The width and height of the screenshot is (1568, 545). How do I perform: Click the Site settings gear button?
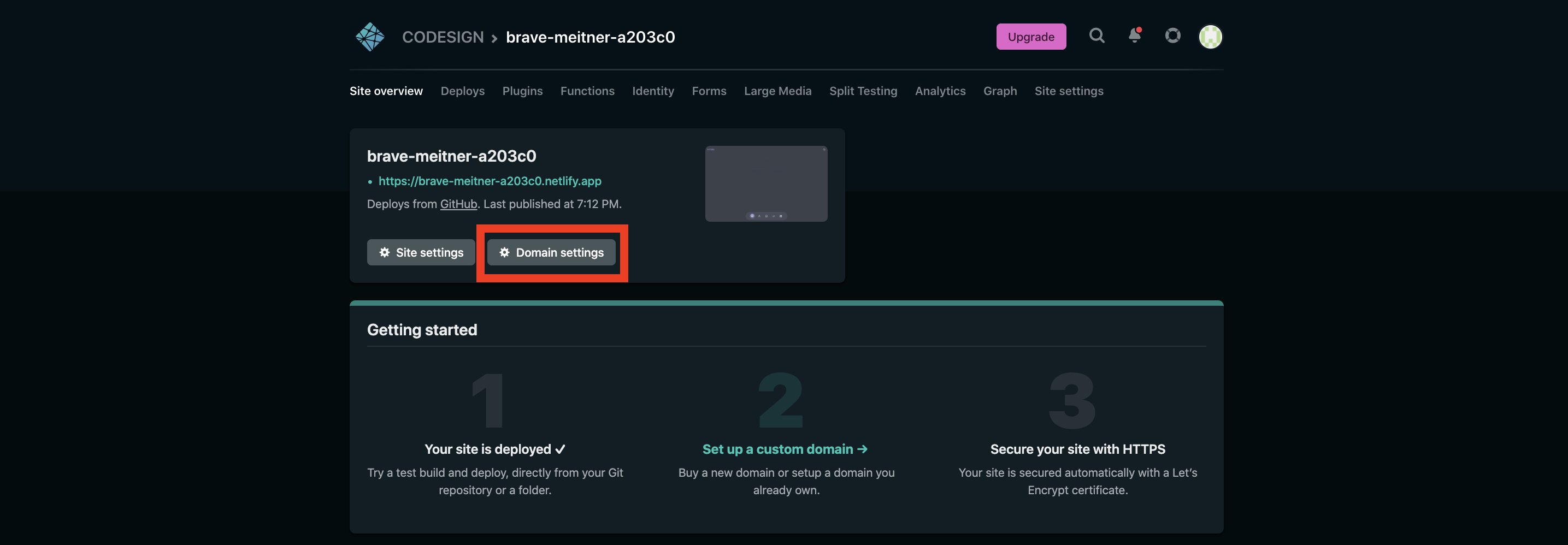point(421,252)
